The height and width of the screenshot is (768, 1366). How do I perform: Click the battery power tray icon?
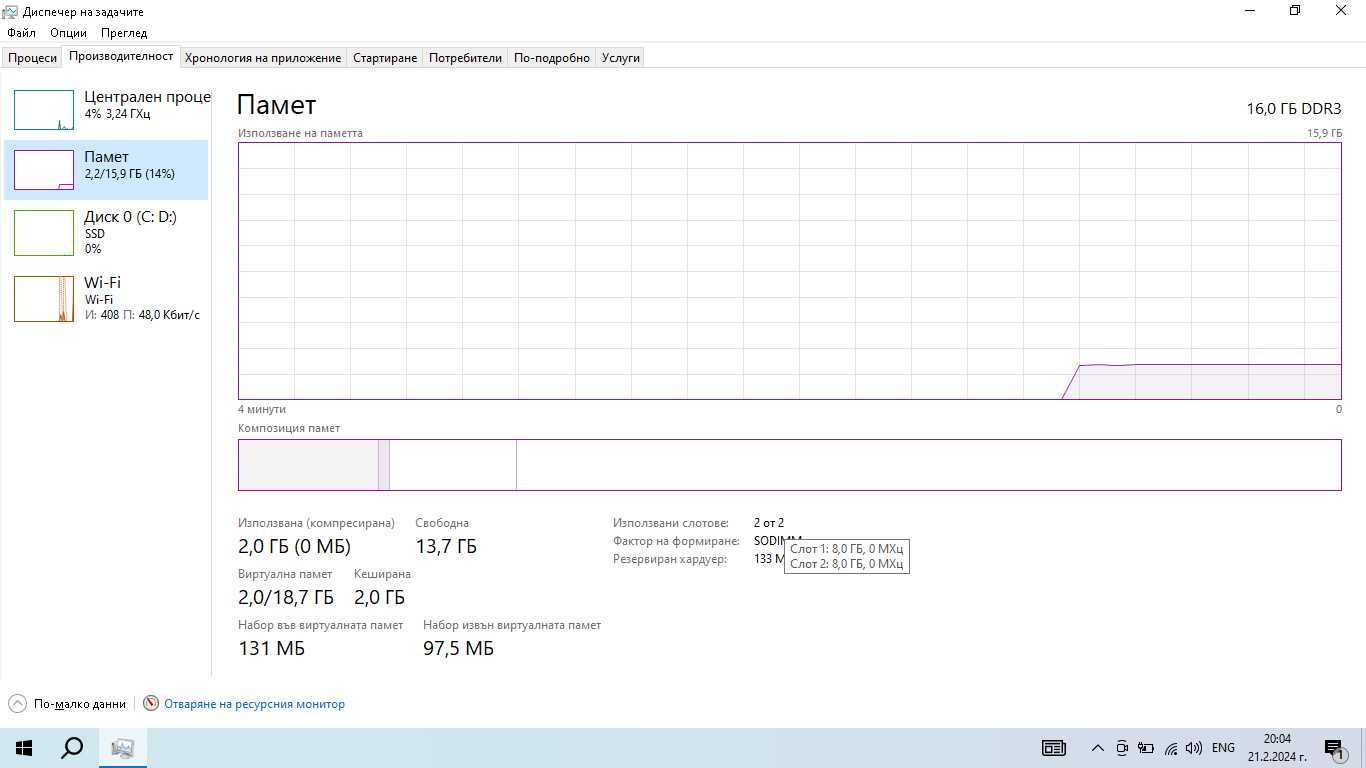1146,748
